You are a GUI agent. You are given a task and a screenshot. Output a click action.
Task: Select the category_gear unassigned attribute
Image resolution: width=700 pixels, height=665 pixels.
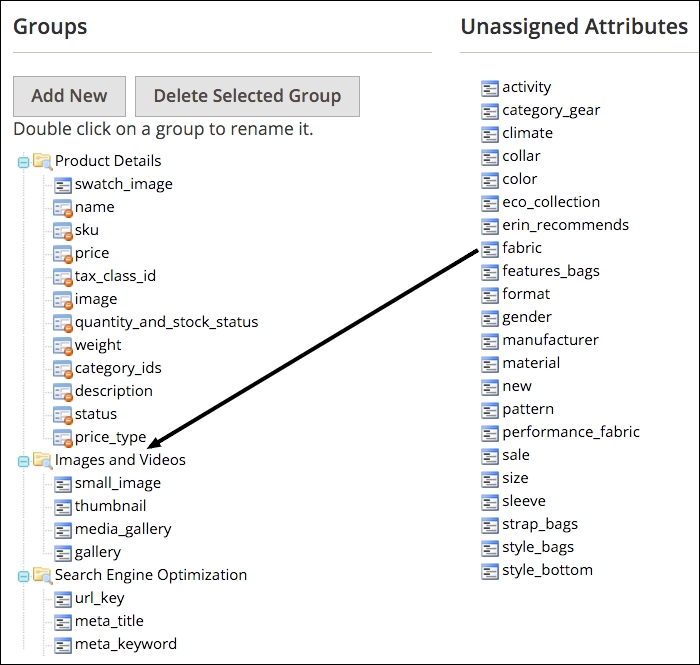pyautogui.click(x=551, y=110)
